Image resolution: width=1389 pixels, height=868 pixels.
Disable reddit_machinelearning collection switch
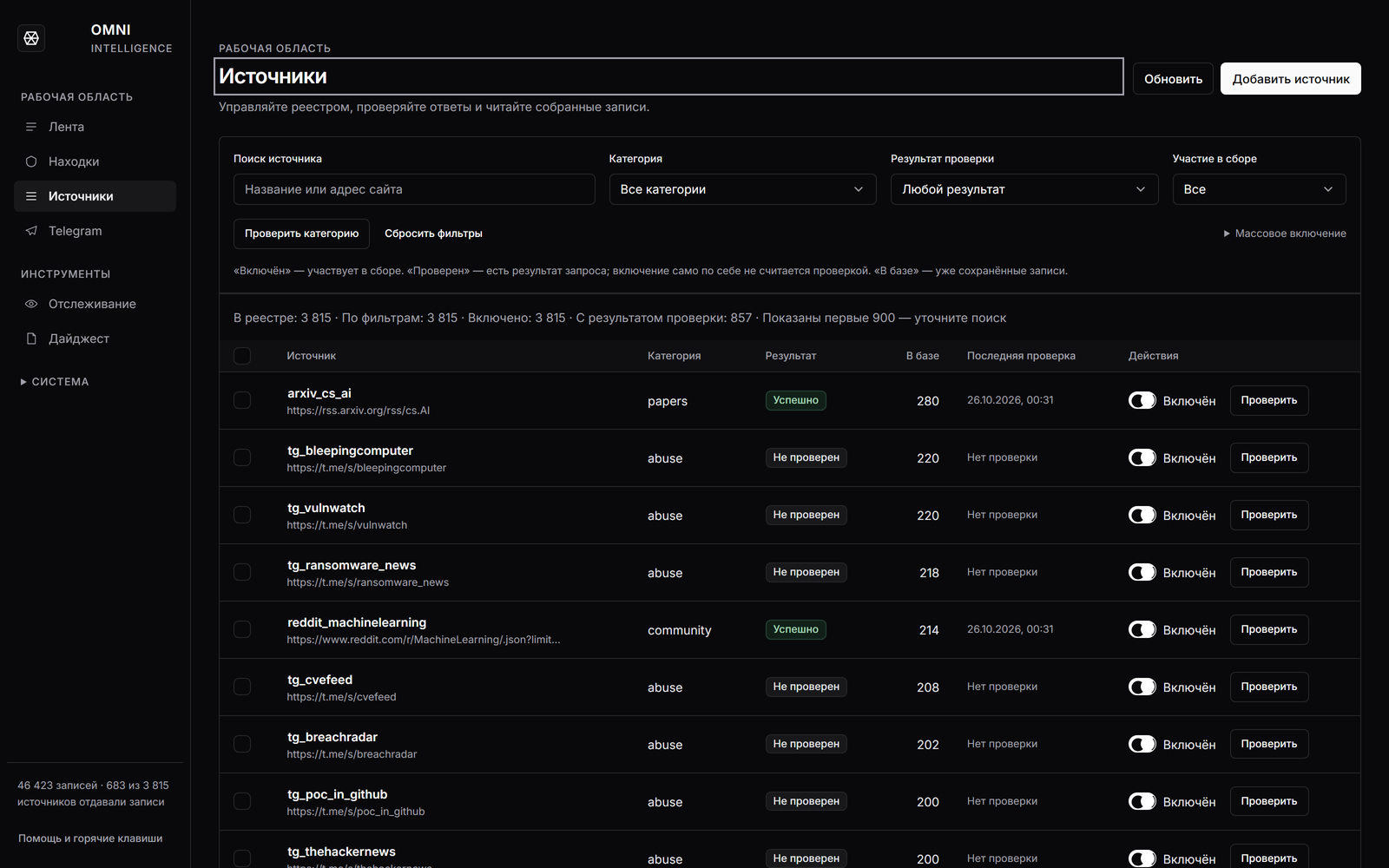[1142, 629]
